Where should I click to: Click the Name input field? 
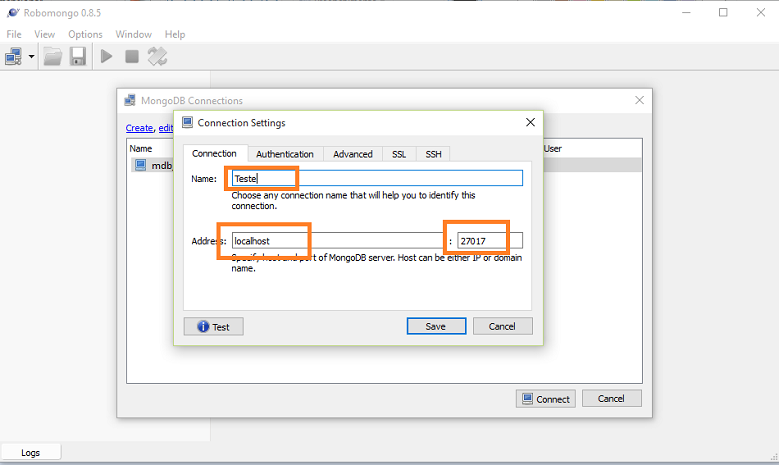coord(377,178)
